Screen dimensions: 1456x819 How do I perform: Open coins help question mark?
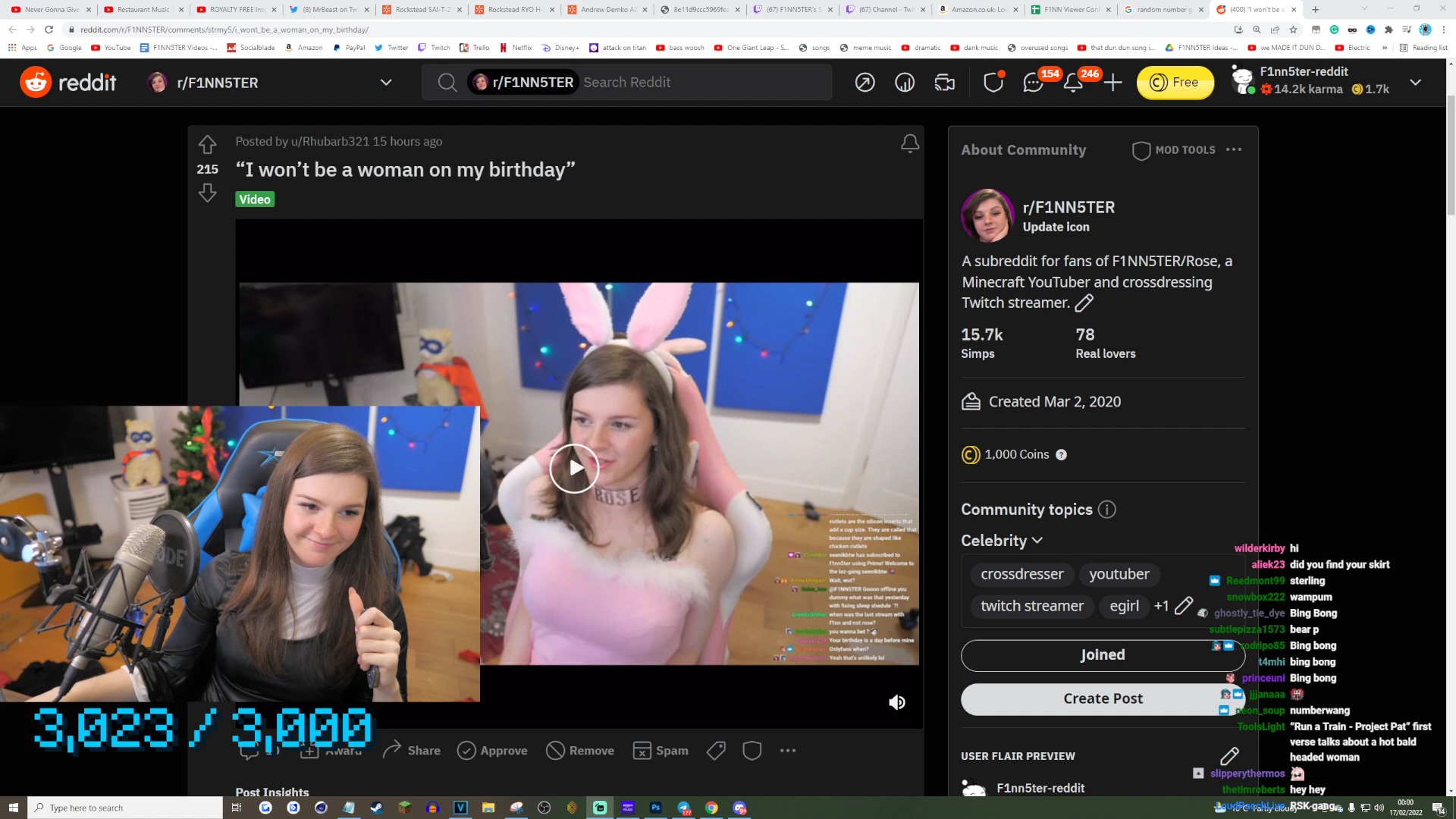coord(1062,455)
